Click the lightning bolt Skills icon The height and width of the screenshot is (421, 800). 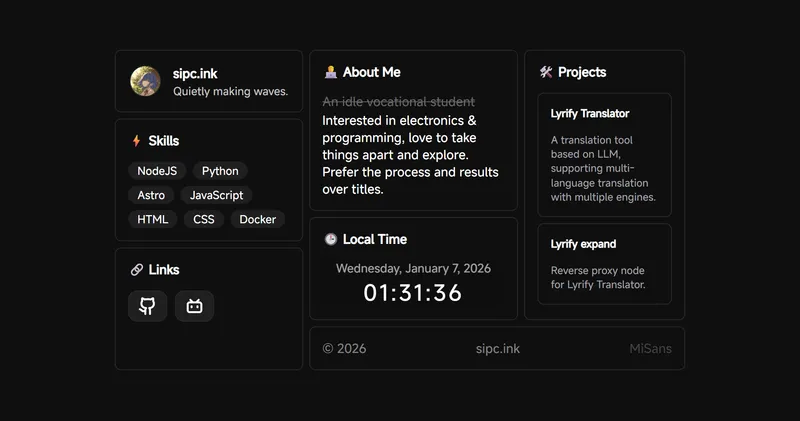136,141
